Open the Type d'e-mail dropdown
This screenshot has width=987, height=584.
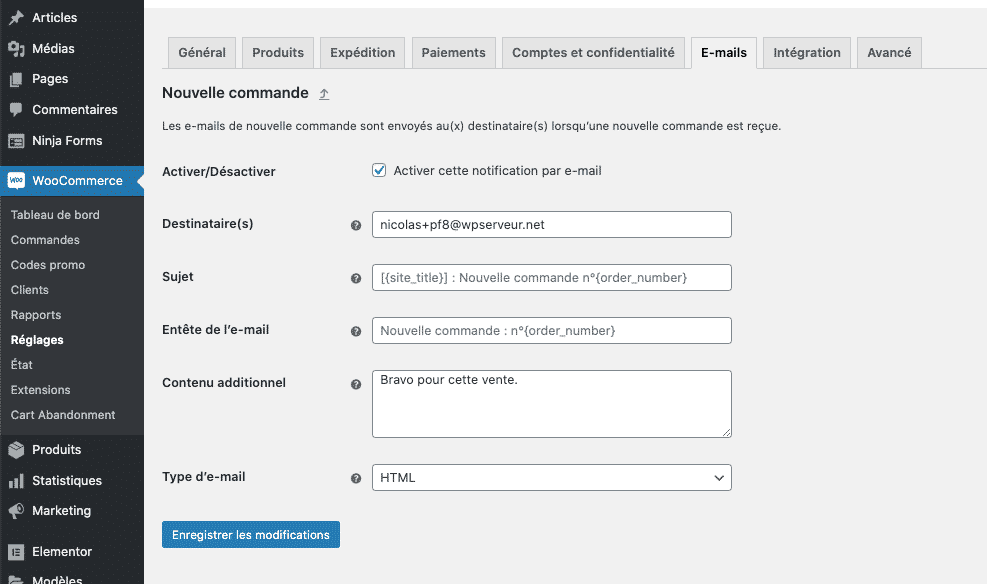click(x=550, y=477)
